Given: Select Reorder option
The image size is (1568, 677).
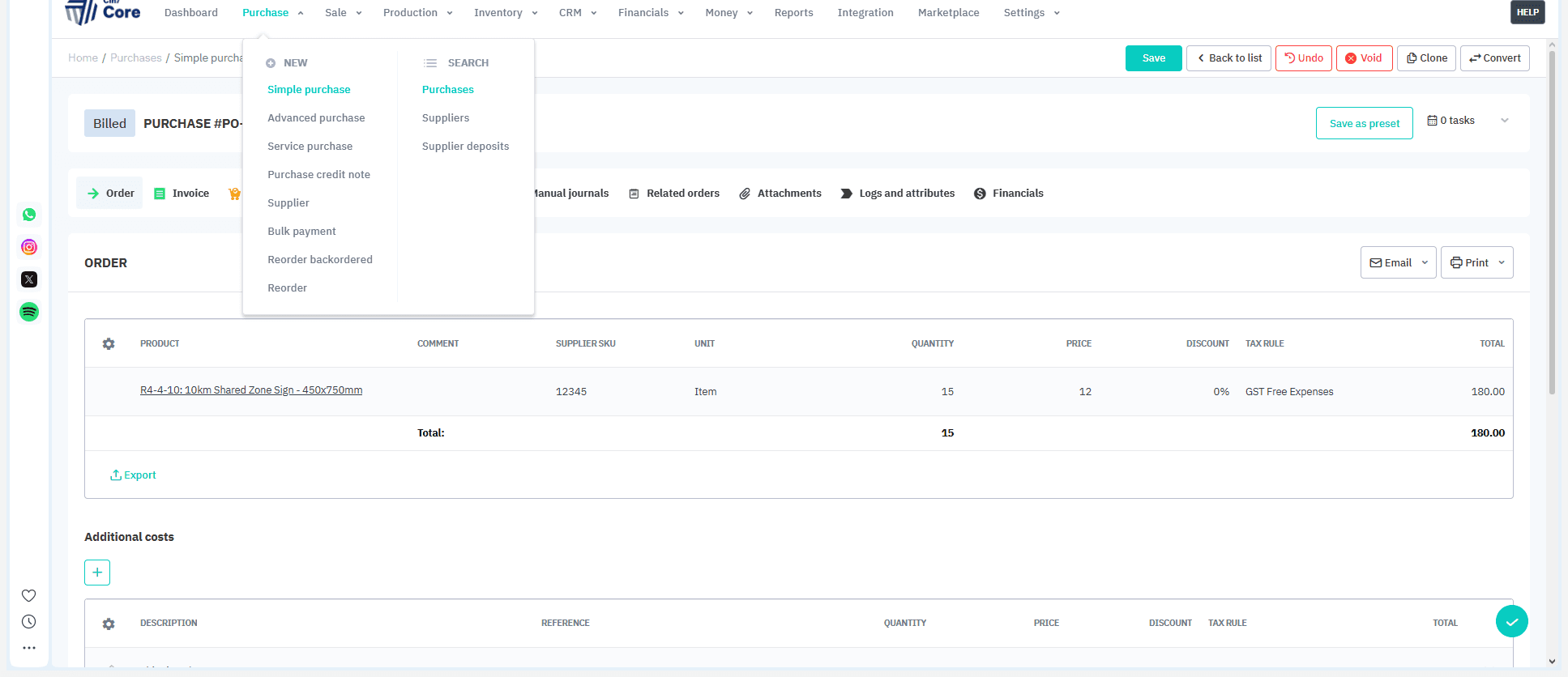Looking at the screenshot, I should [287, 288].
